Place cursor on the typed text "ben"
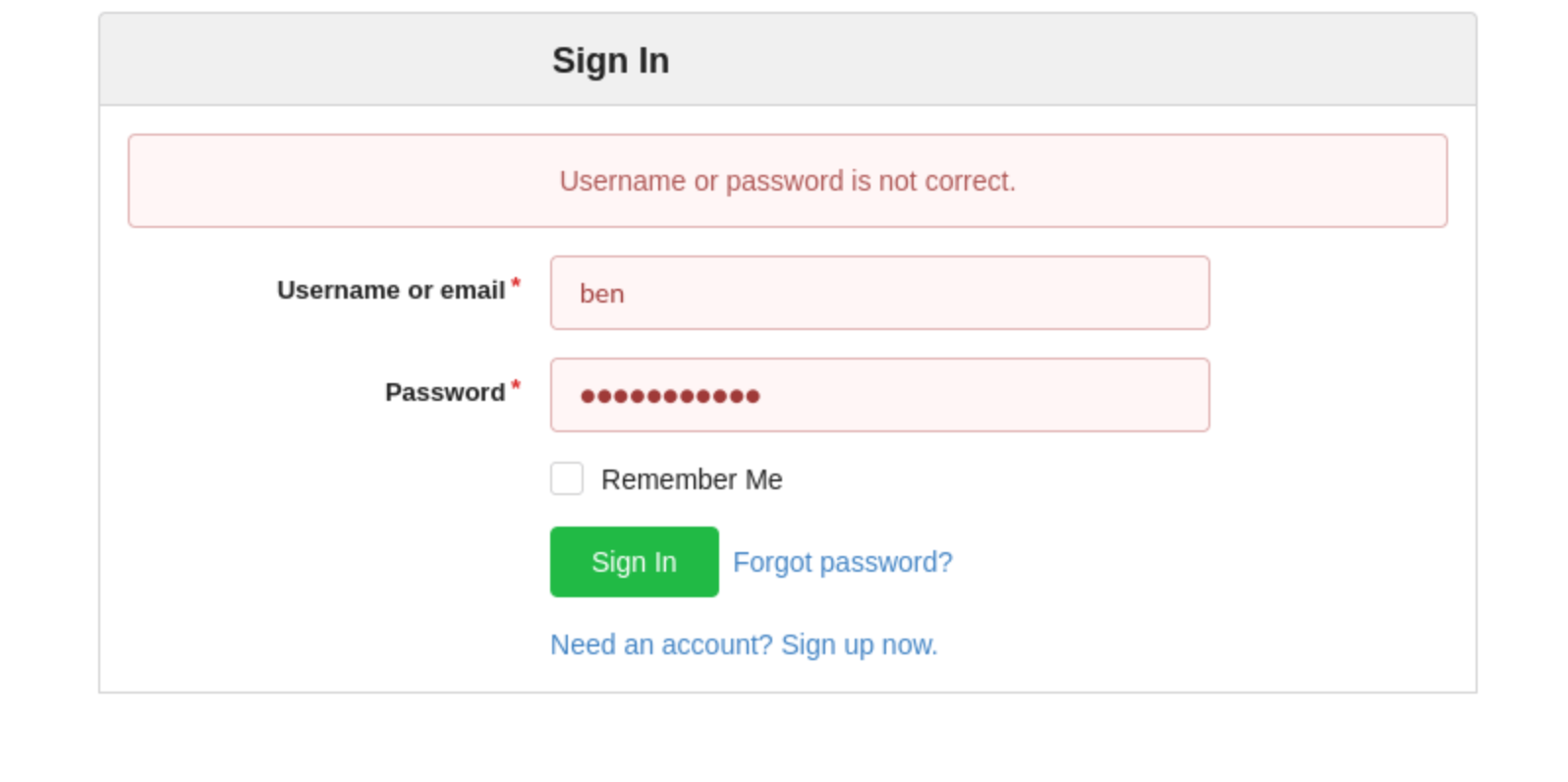 (601, 294)
